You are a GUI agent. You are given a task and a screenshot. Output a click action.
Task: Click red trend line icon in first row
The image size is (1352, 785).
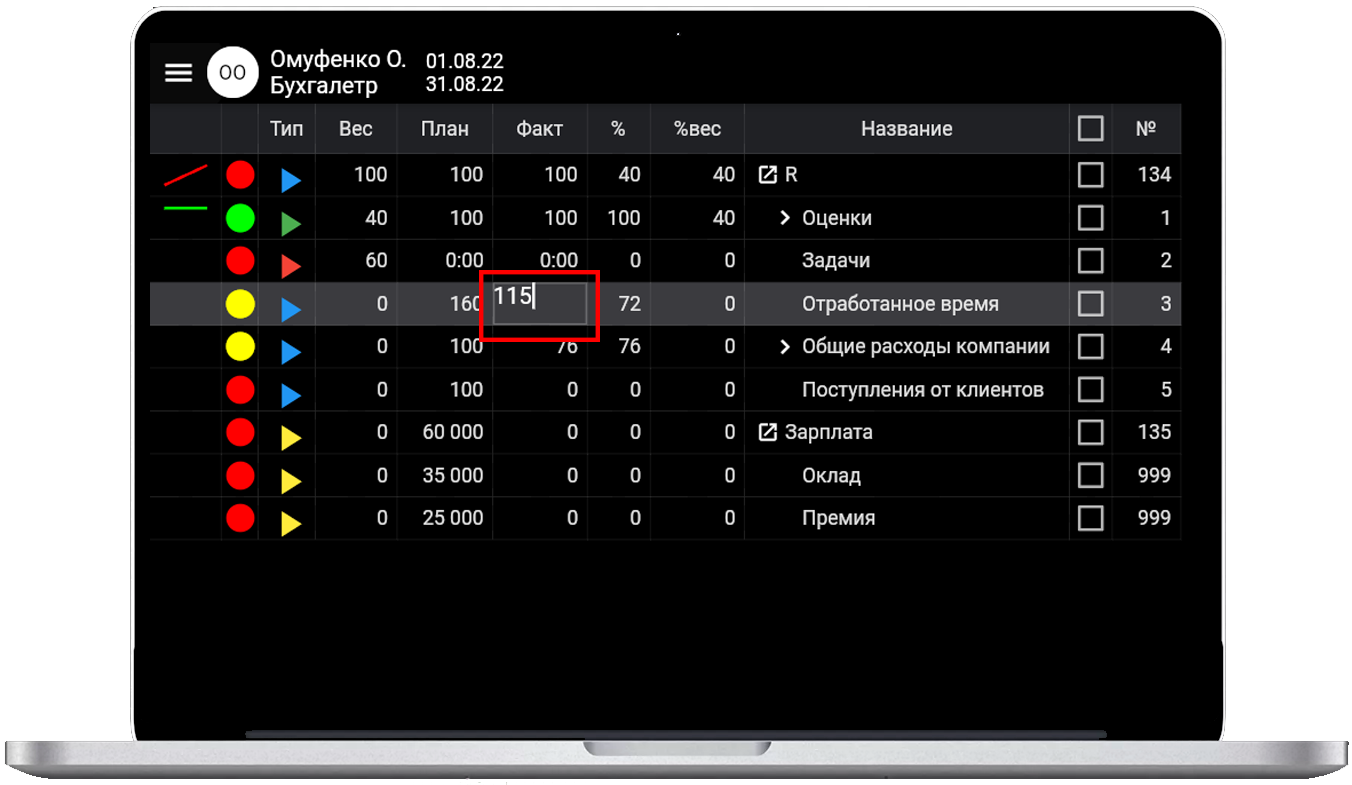[x=185, y=176]
